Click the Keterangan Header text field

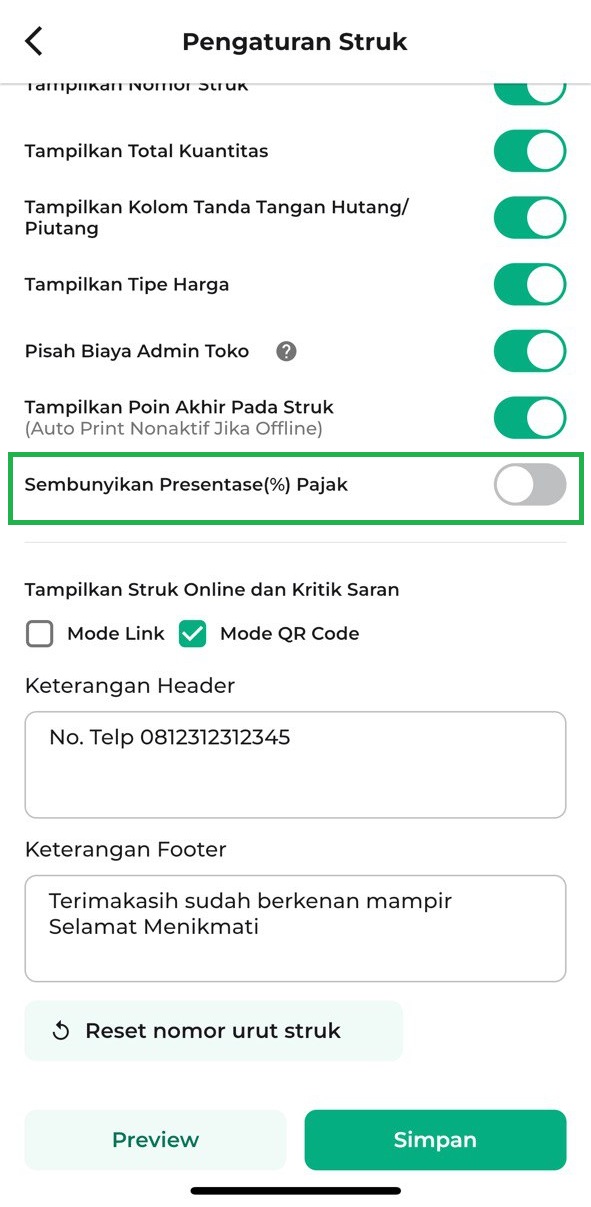click(x=295, y=764)
